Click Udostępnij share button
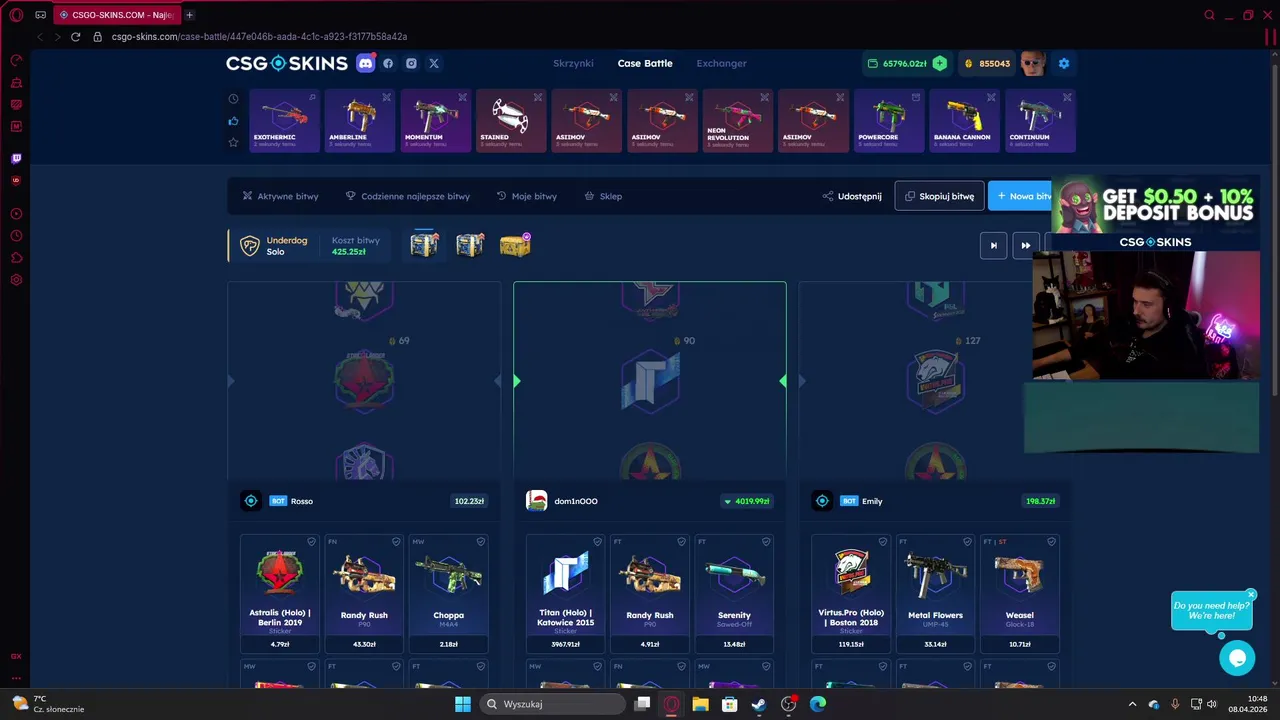 [852, 196]
